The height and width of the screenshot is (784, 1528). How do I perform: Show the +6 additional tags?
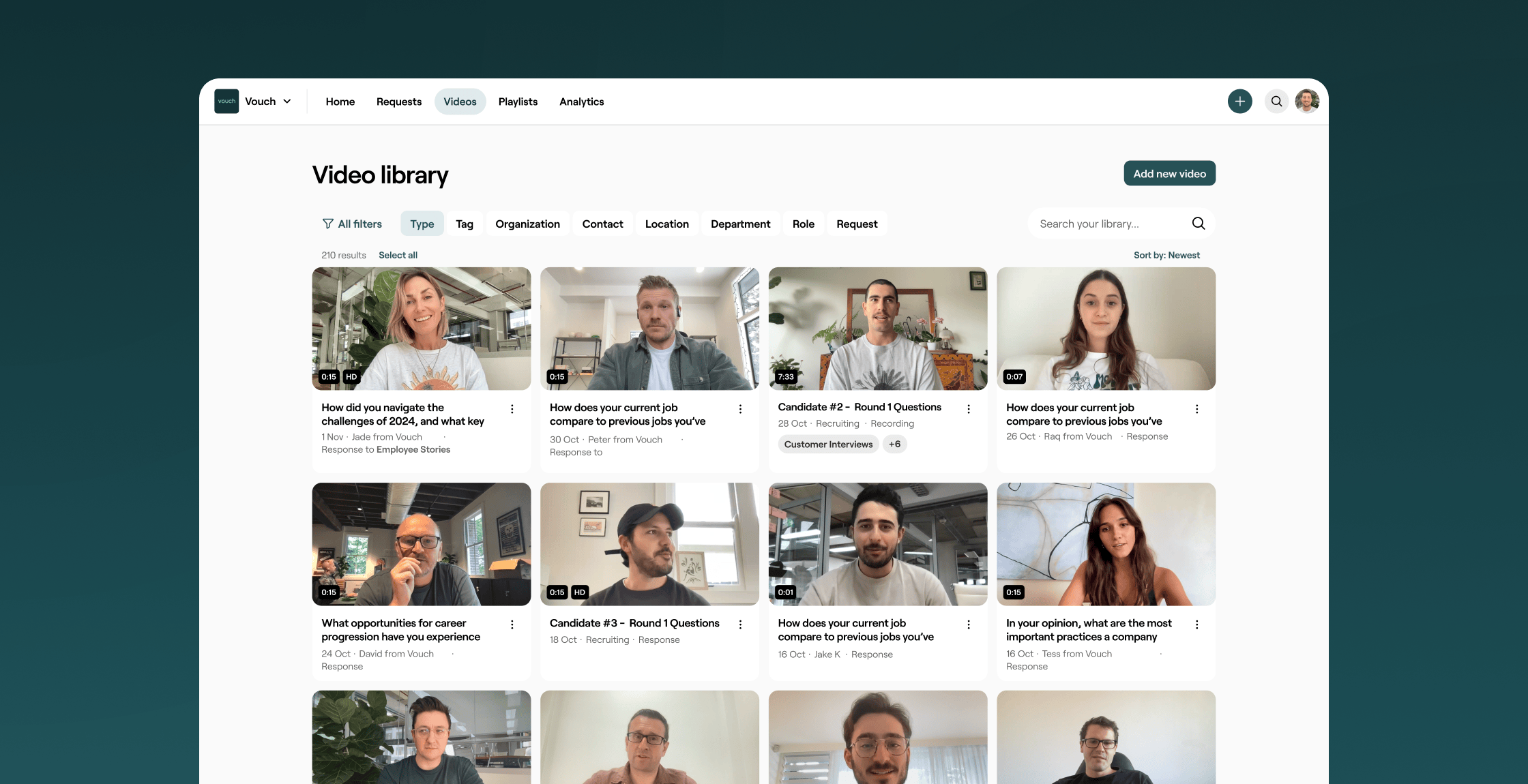point(894,444)
